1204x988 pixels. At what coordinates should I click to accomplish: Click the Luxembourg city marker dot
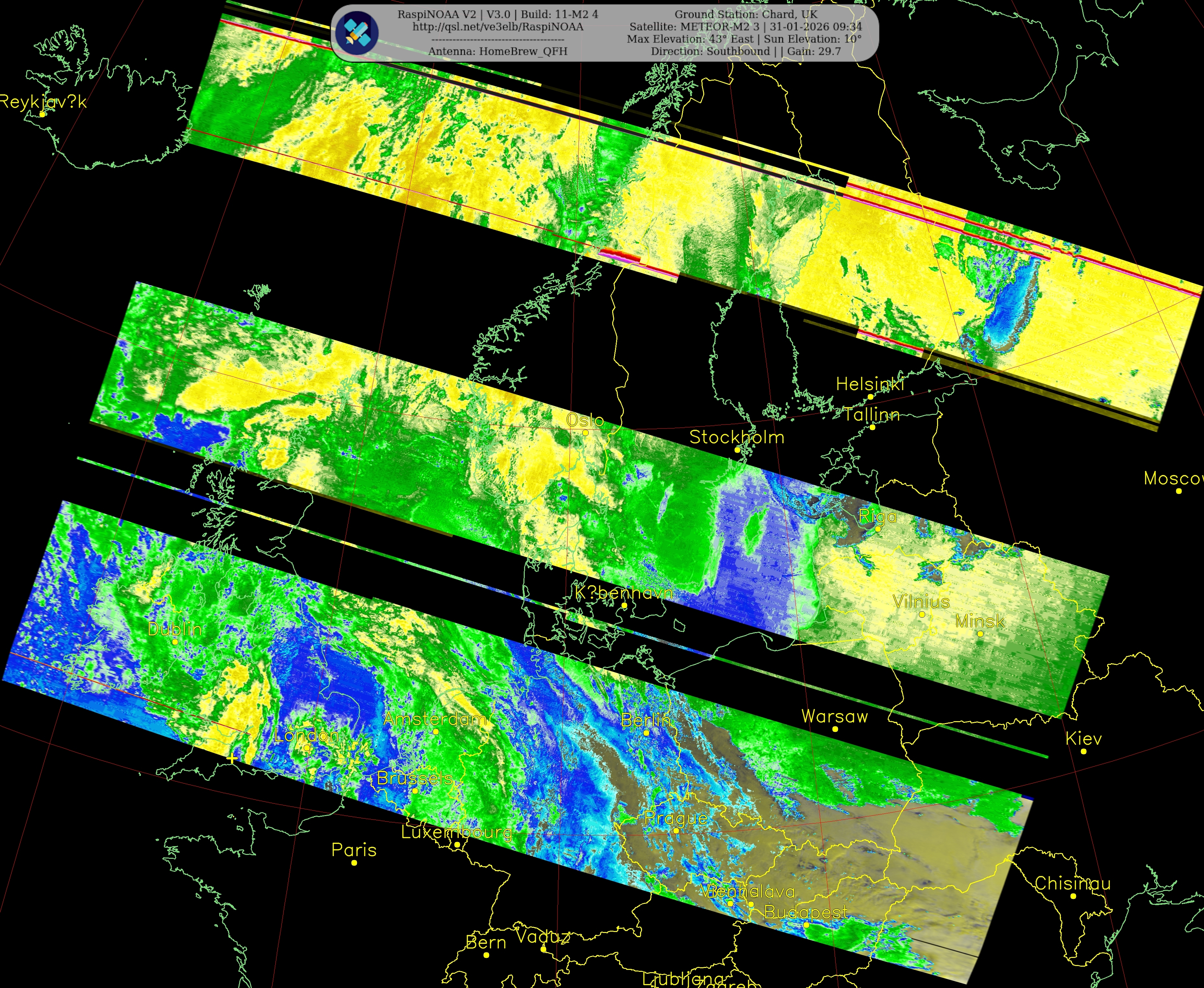click(456, 845)
